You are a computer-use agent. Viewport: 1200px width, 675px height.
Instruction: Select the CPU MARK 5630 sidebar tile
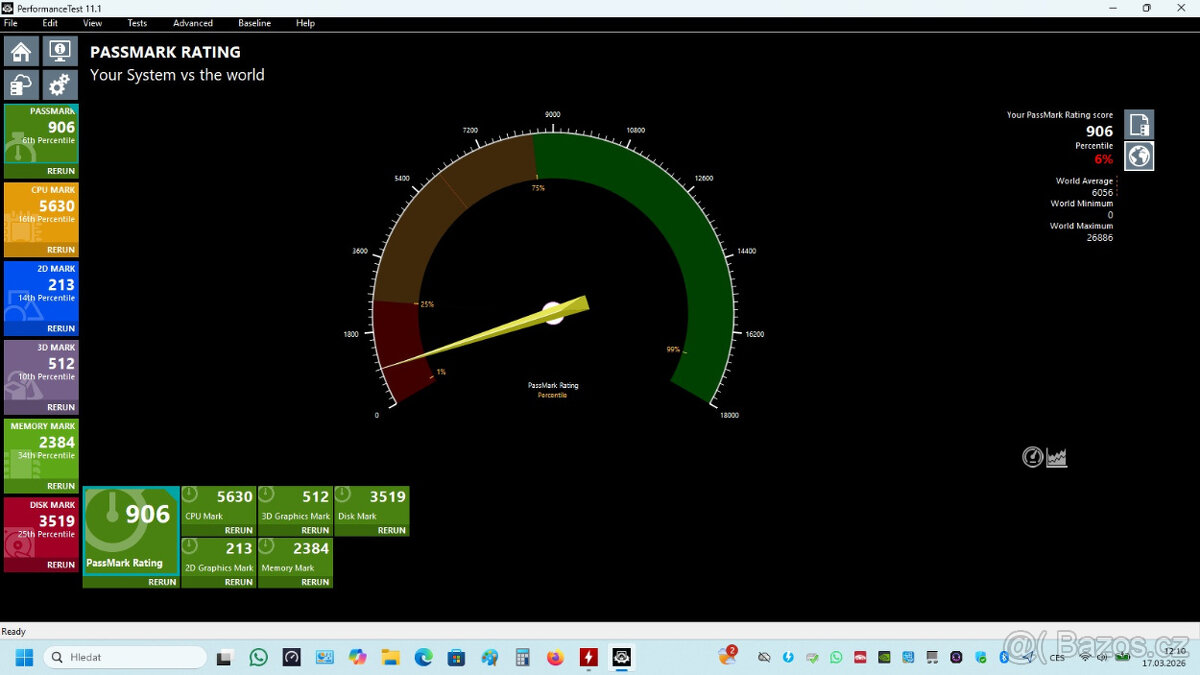pos(41,213)
